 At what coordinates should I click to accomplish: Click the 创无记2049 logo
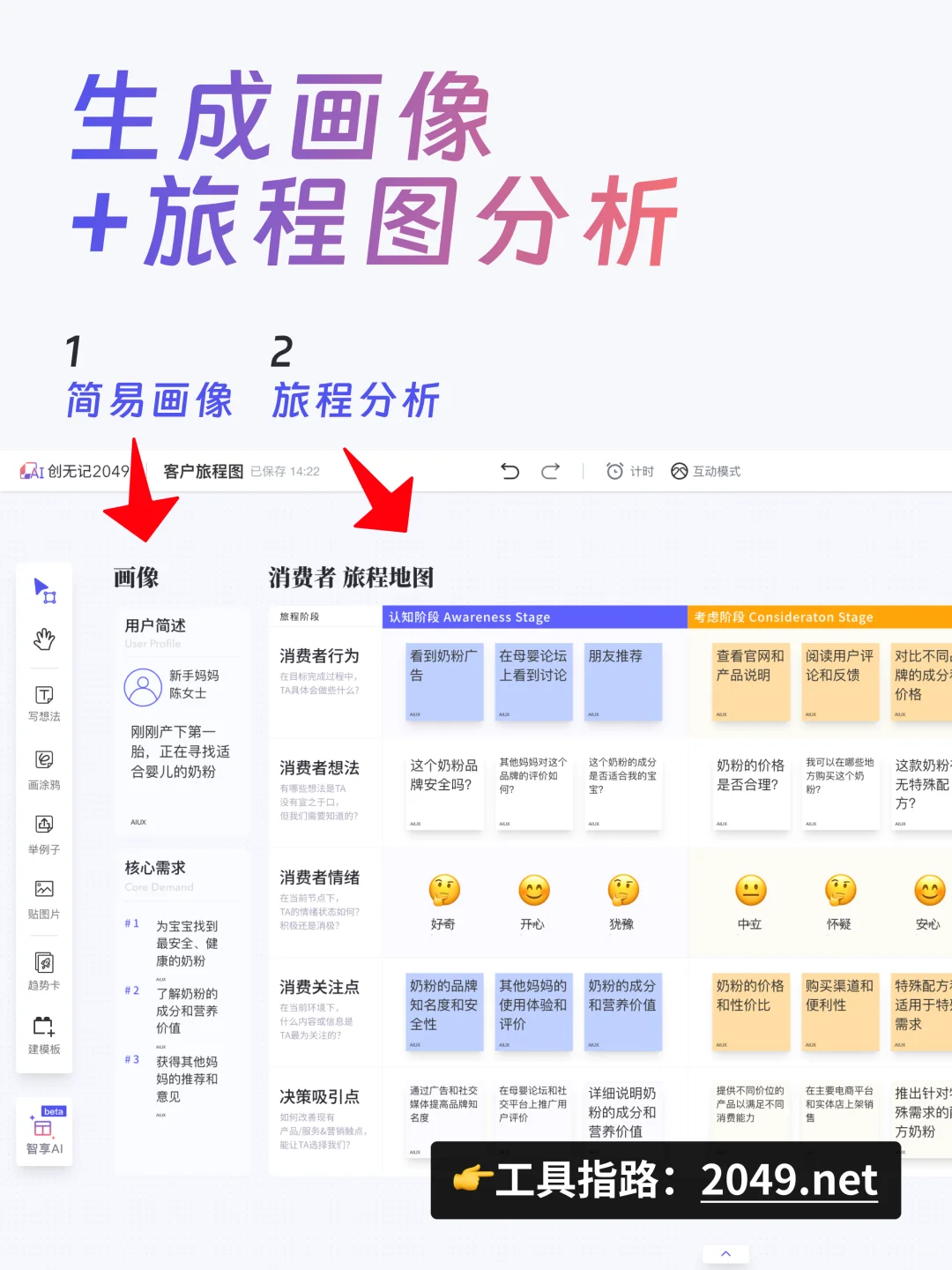(75, 471)
